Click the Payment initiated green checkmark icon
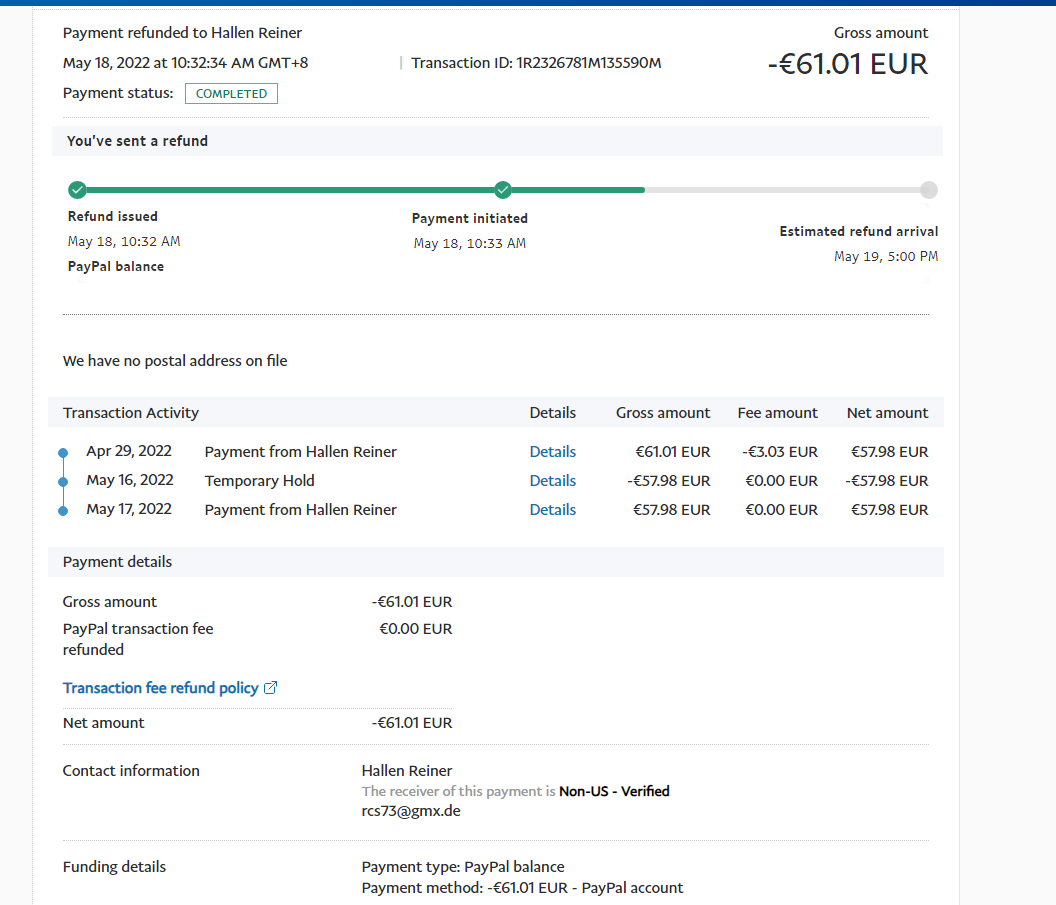The image size is (1056, 905). click(x=503, y=190)
